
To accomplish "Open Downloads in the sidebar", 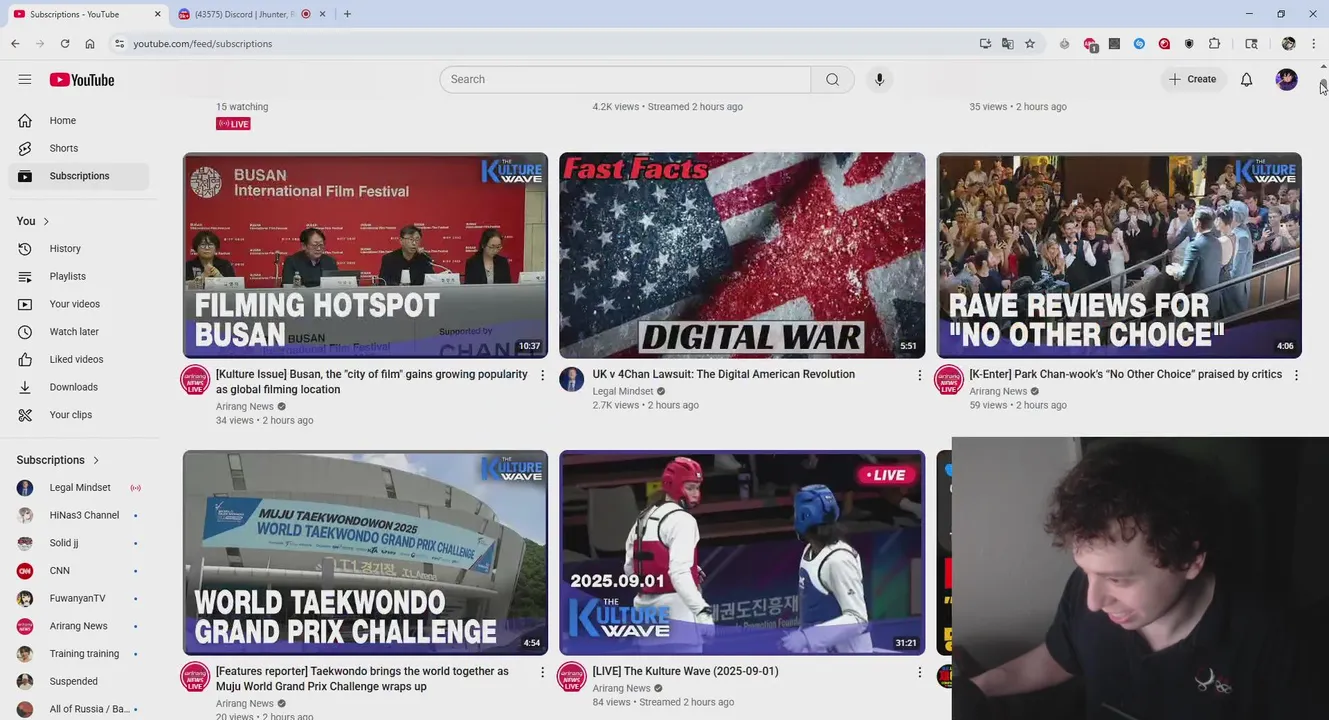I will point(79,387).
